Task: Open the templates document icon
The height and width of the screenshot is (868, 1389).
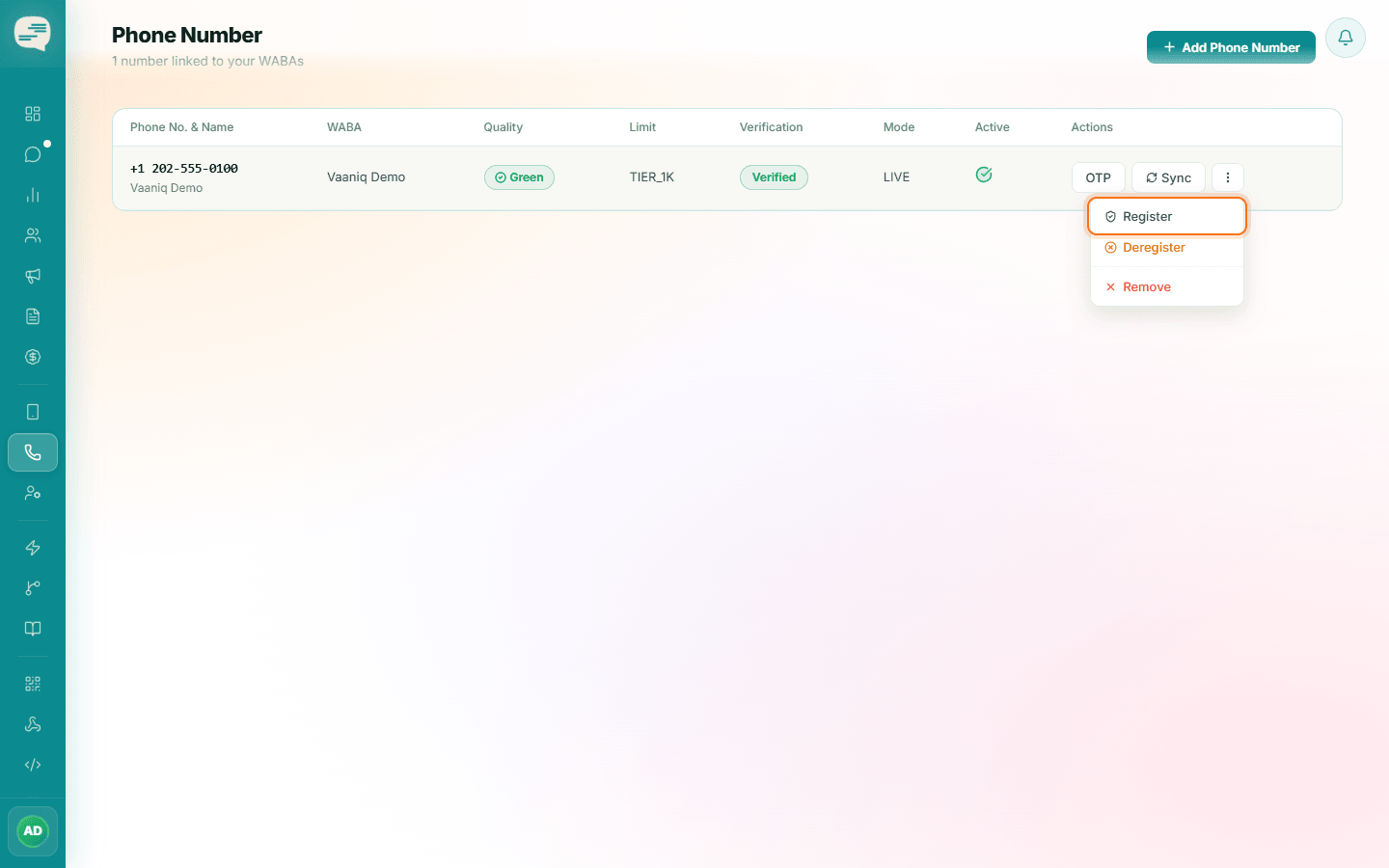Action: coord(33,316)
